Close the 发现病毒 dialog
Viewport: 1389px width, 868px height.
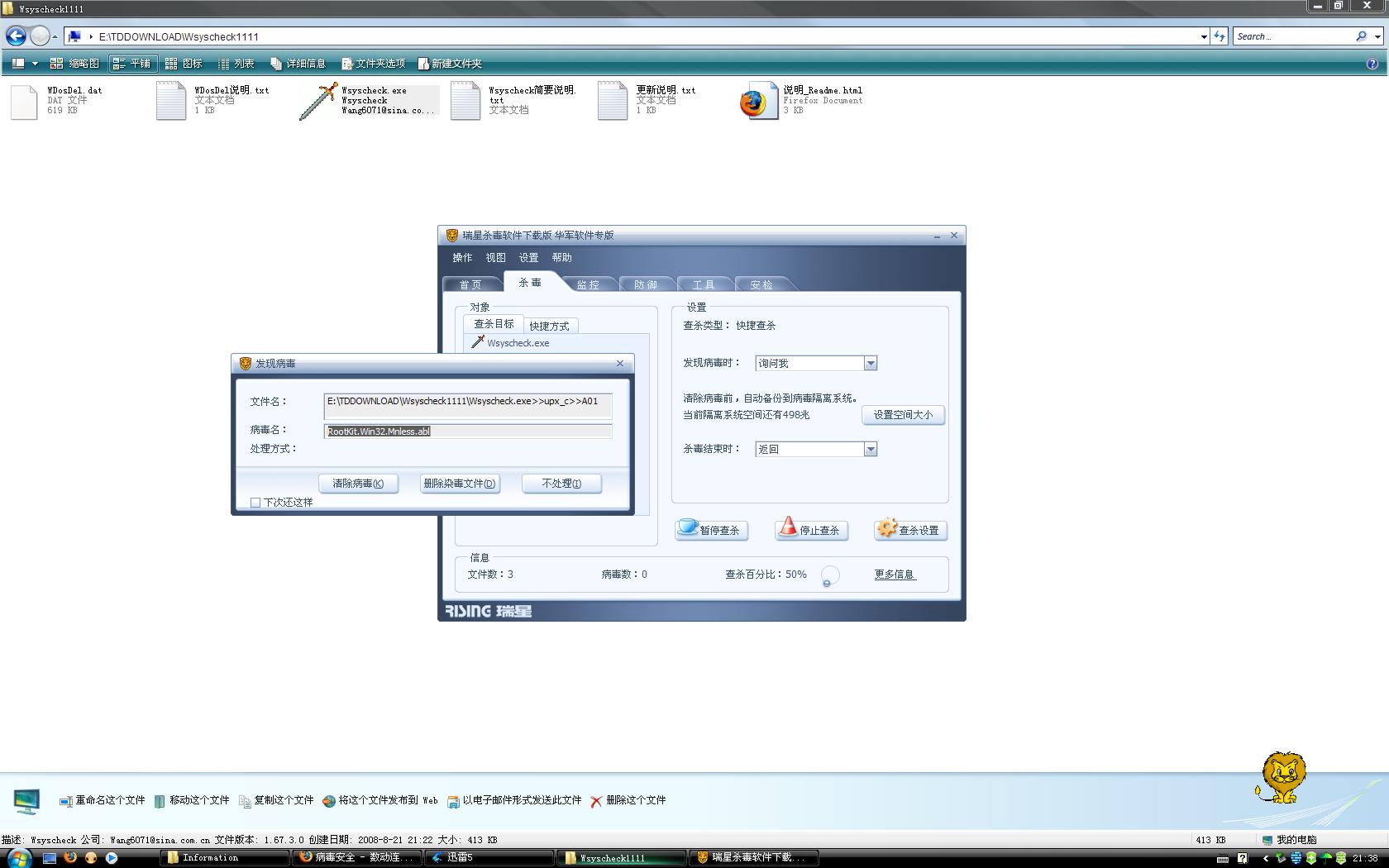pos(620,364)
